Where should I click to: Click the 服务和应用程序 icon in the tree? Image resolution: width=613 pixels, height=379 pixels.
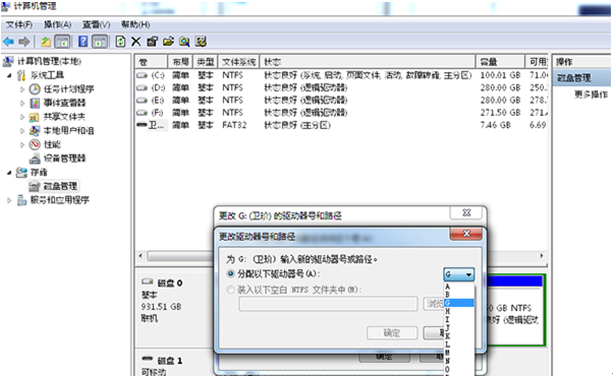[22, 200]
